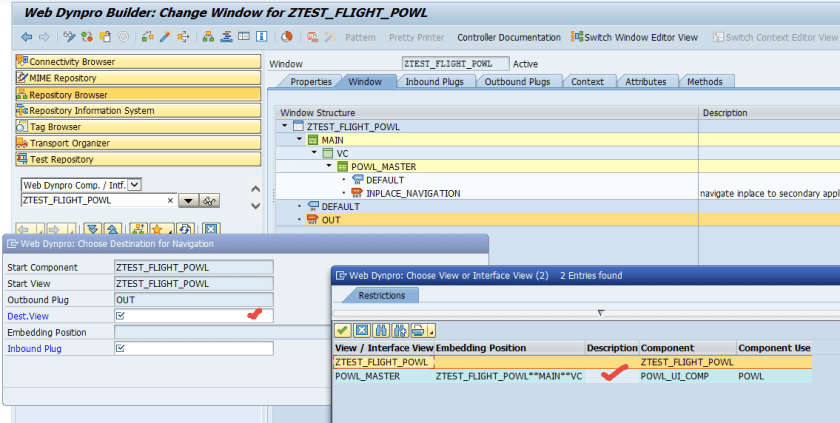The height and width of the screenshot is (423, 840).
Task: Click the Where-Used List arrows icon
Action: click(183, 37)
